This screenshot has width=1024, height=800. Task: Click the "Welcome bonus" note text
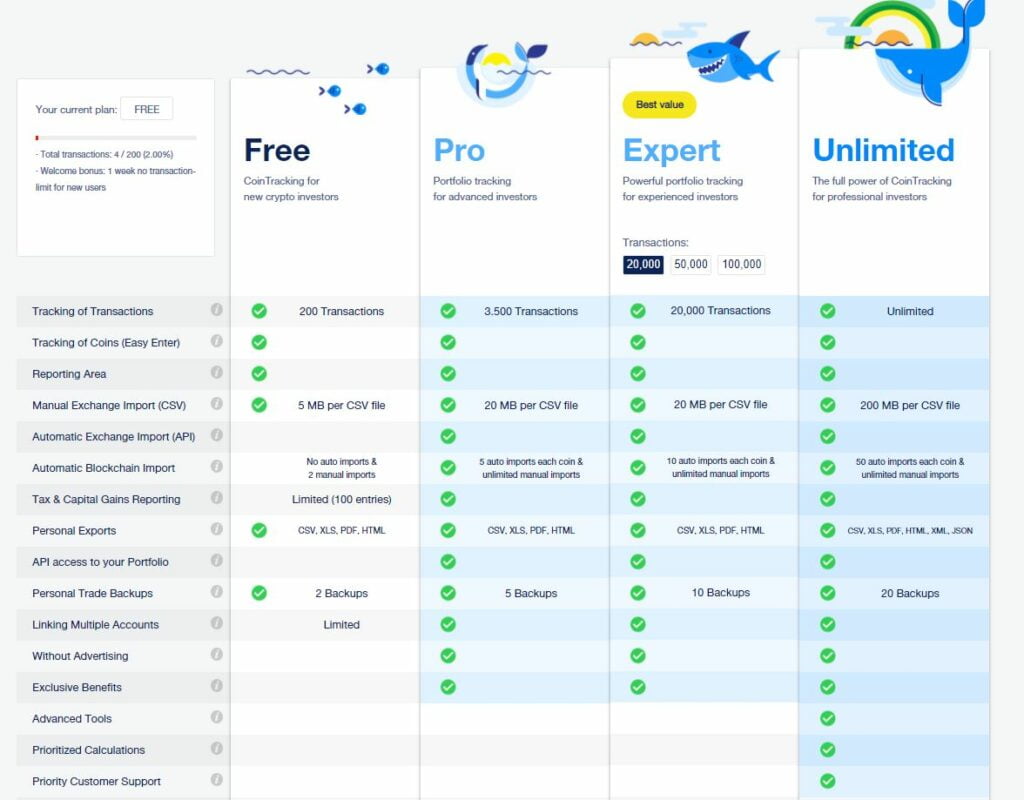pos(116,179)
